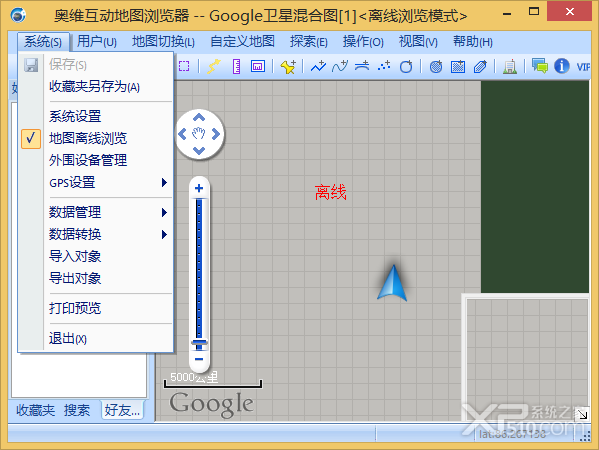Open the 自定义地图 menu
Screen dimensions: 599x450
point(242,41)
